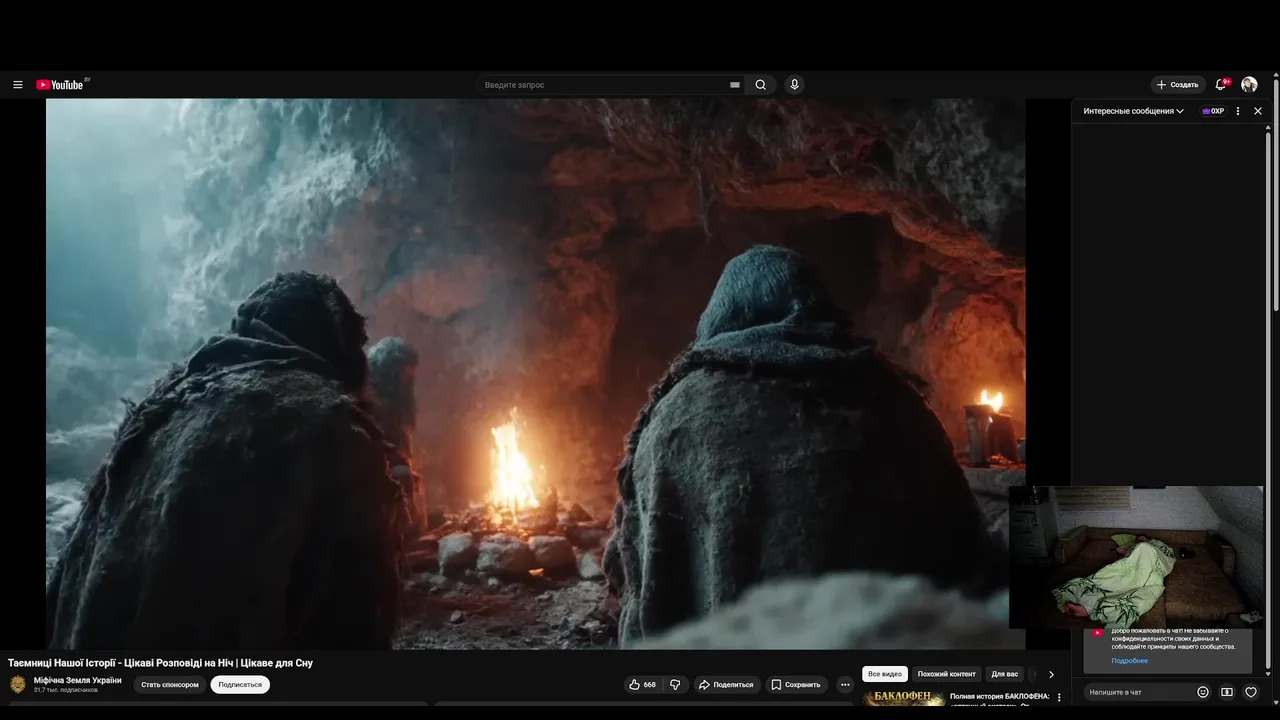Click the Поделиться share button
1280x720 pixels.
pyautogui.click(x=726, y=685)
